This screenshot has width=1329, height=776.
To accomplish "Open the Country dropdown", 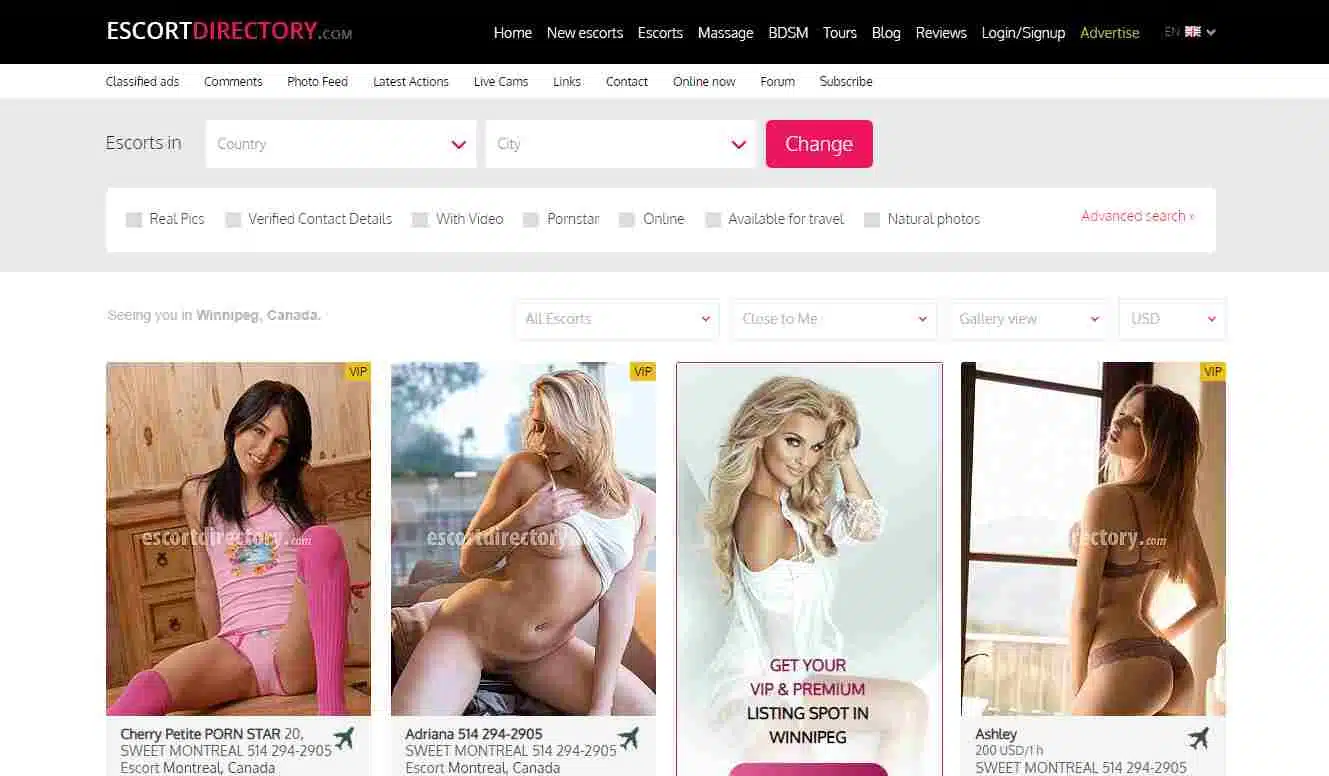I will [341, 144].
